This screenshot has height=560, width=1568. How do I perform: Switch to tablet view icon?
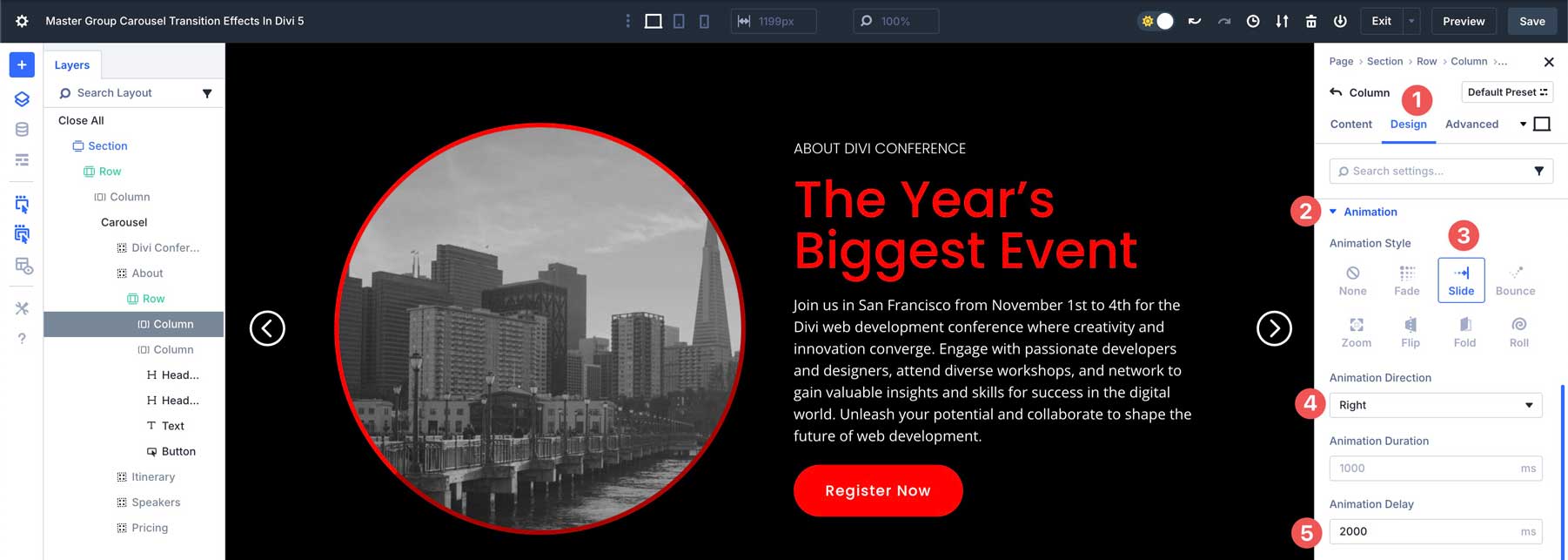coord(679,21)
